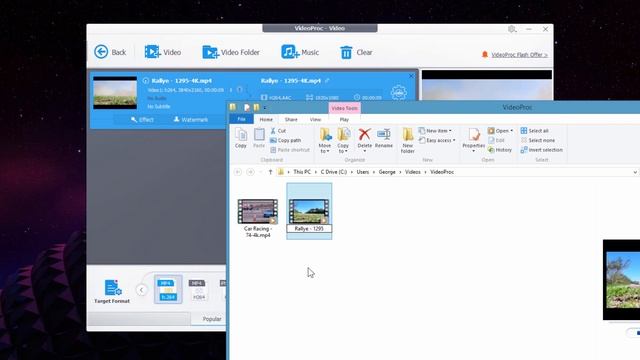The image size is (640, 360).
Task: Open the Share ribbon tab
Action: pyautogui.click(x=291, y=120)
